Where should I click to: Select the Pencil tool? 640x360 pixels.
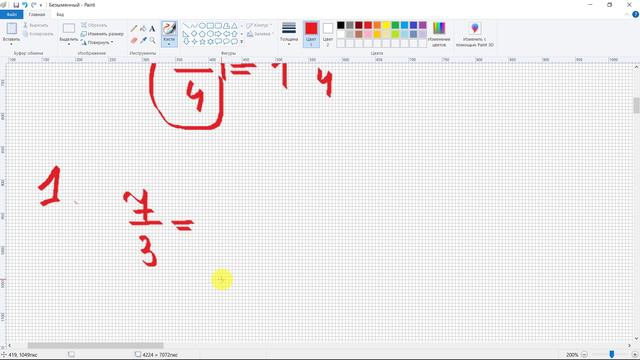tap(134, 29)
